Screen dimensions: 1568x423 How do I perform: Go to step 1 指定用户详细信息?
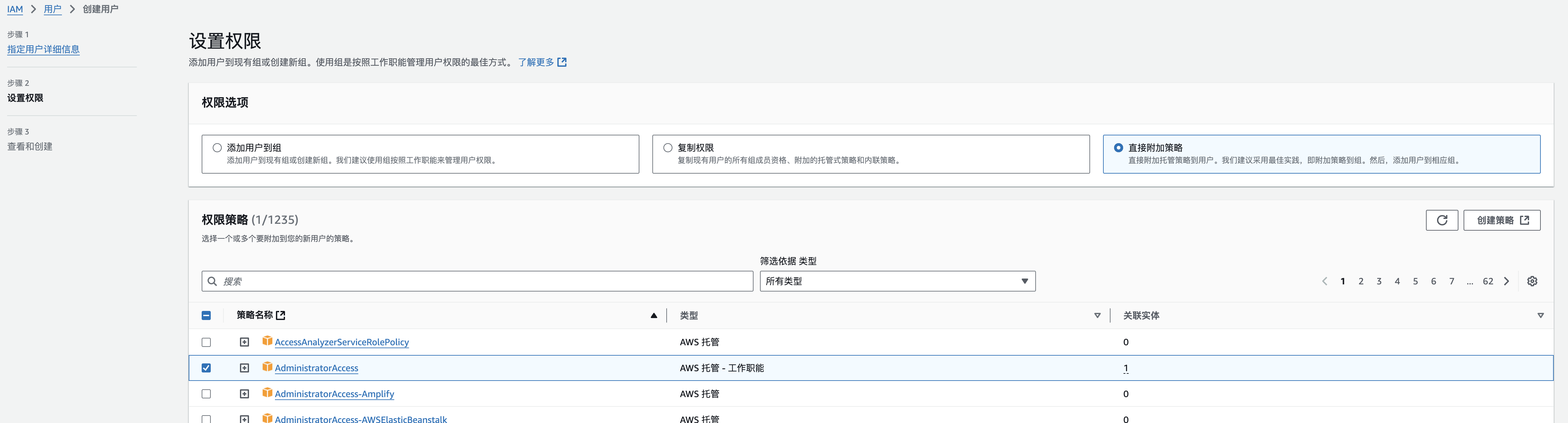43,49
